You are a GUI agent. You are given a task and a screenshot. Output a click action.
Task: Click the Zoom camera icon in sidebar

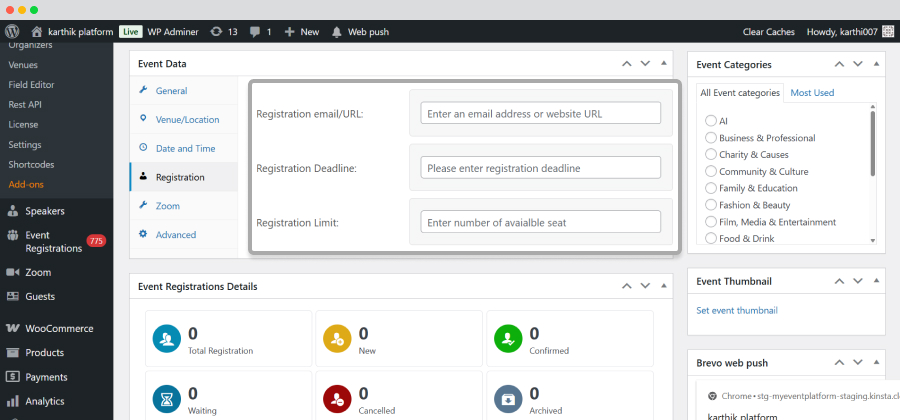coord(13,272)
